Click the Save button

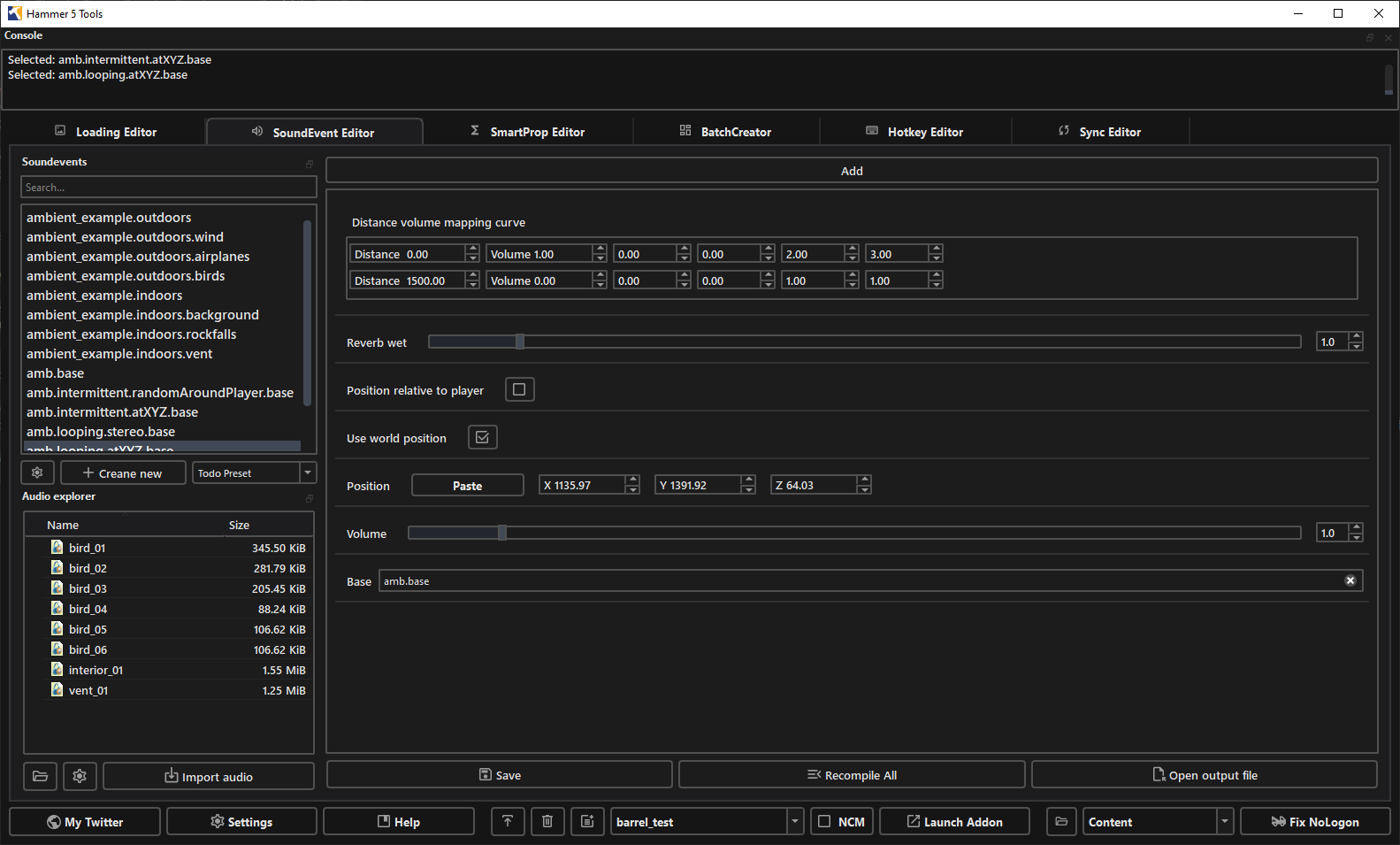500,774
